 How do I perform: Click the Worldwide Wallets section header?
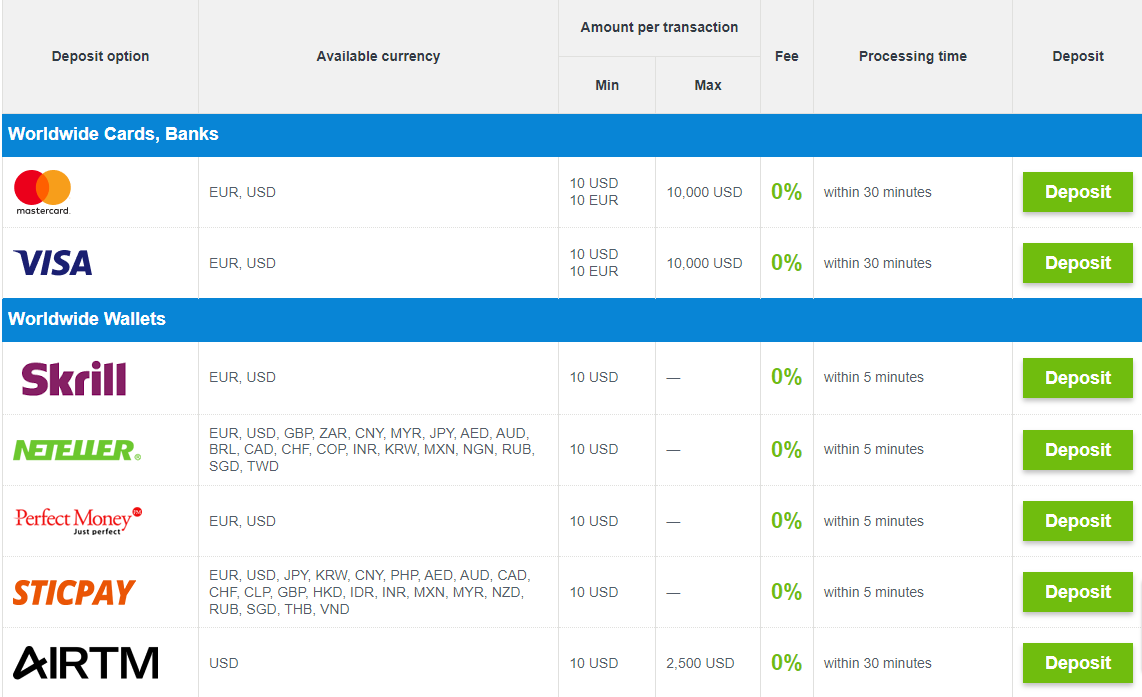pyautogui.click(x=572, y=320)
